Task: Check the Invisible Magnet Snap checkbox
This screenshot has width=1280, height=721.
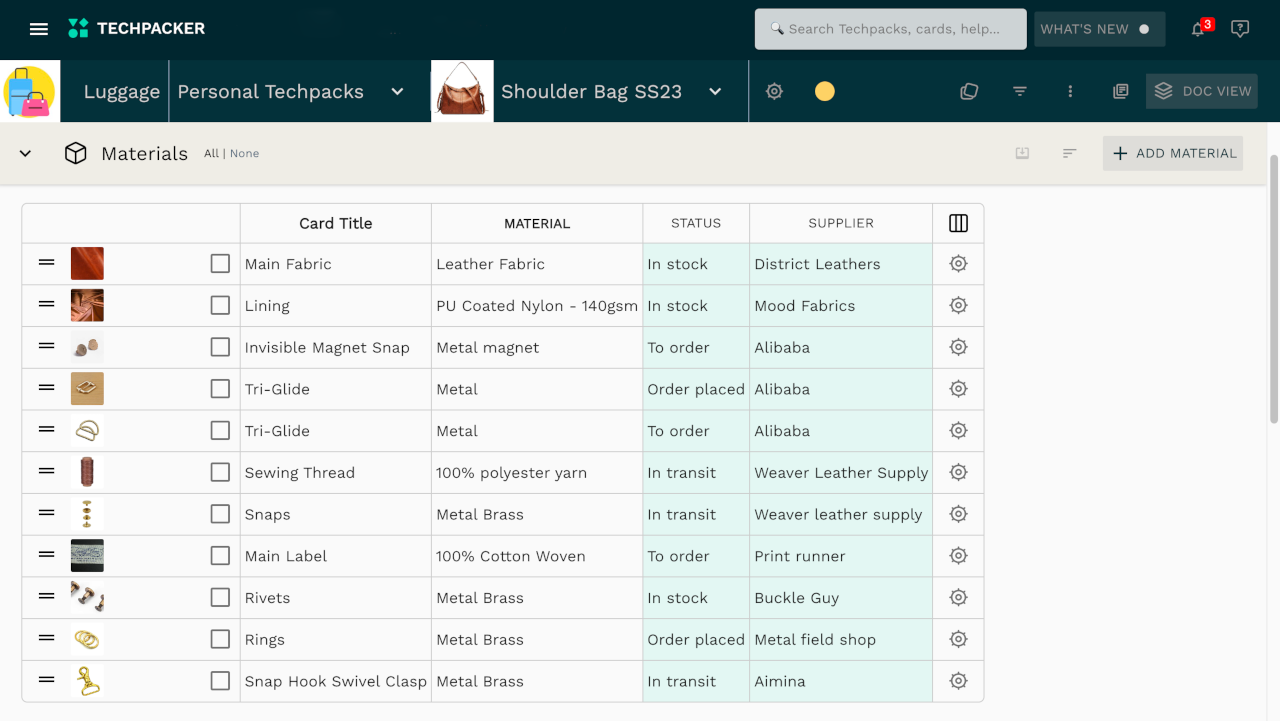Action: tap(220, 347)
